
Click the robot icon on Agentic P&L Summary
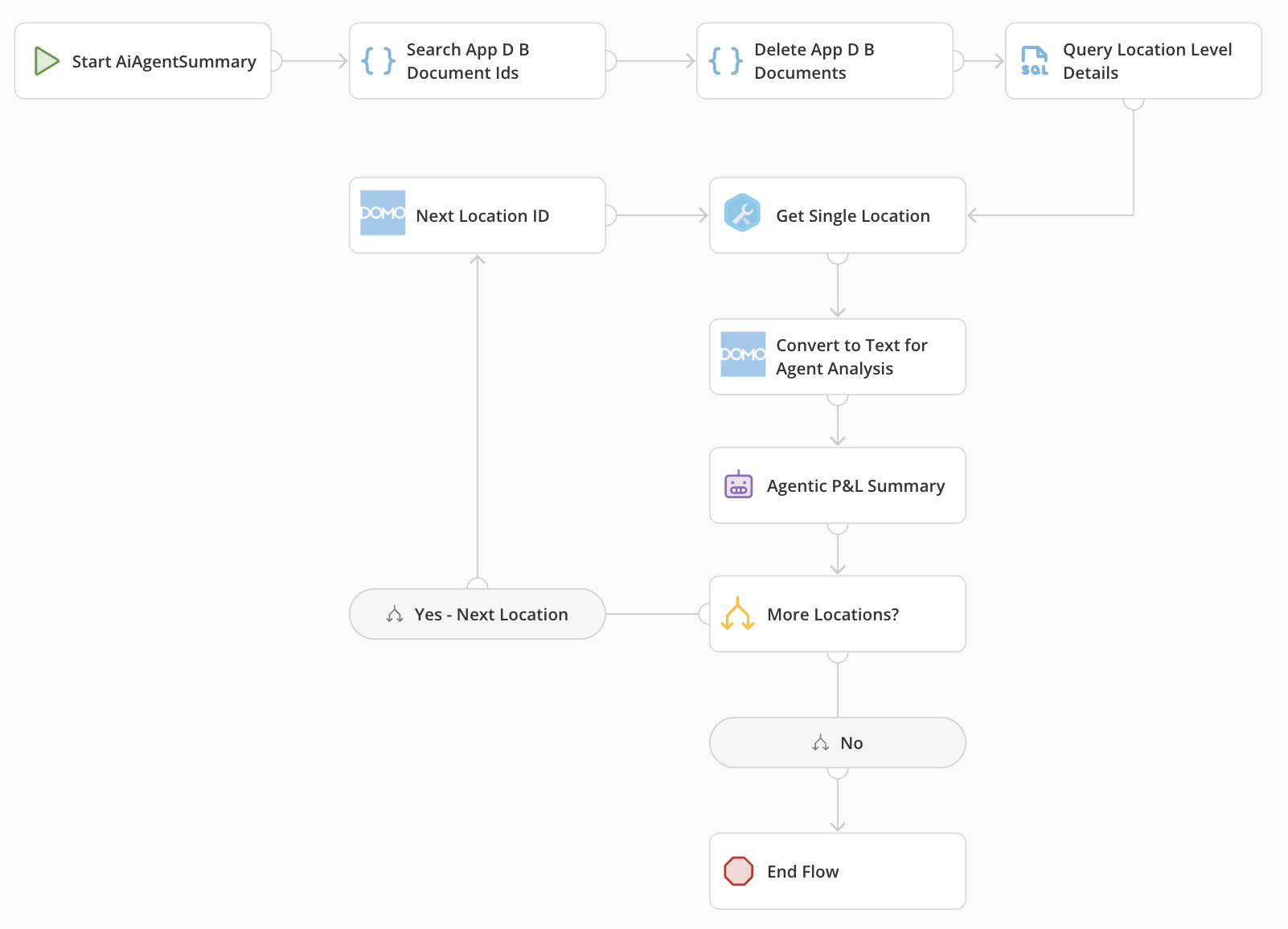[739, 485]
